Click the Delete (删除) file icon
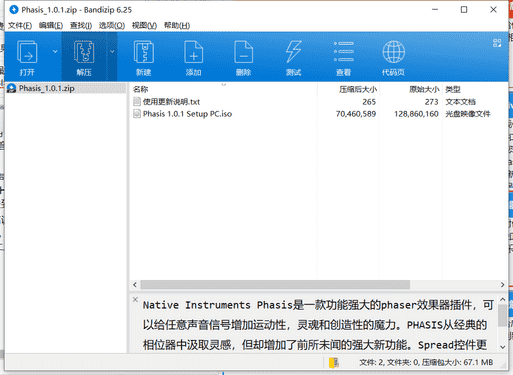 coord(243,52)
